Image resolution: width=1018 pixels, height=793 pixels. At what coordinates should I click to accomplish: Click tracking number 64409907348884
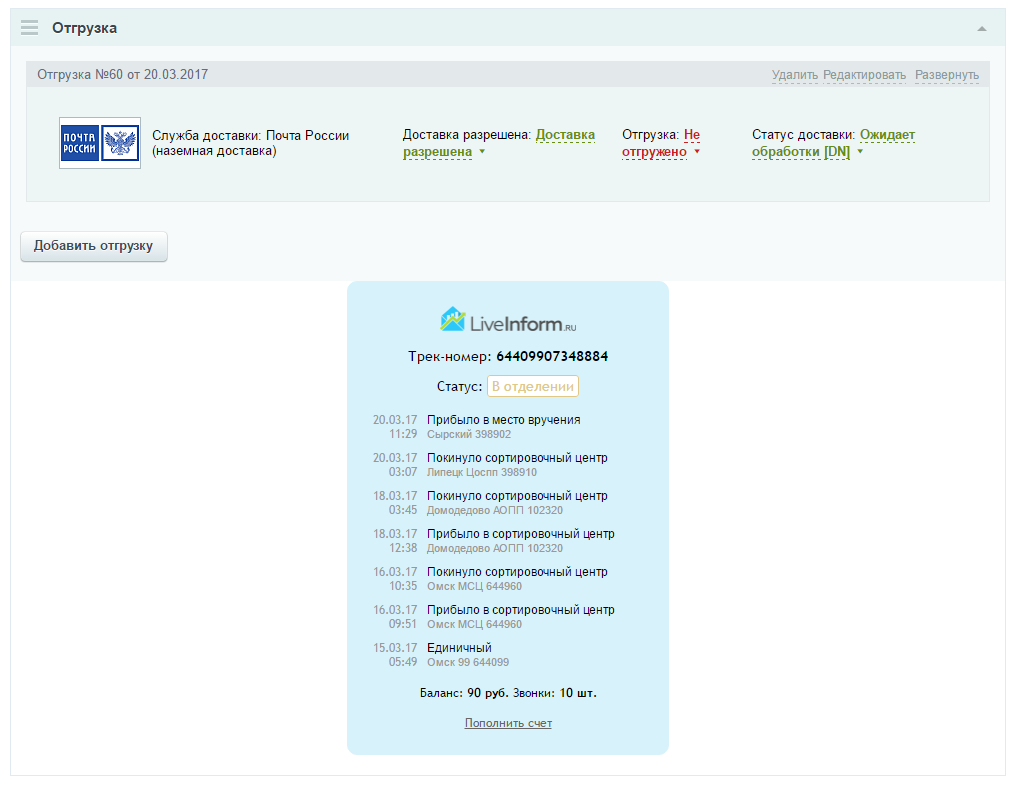click(552, 356)
